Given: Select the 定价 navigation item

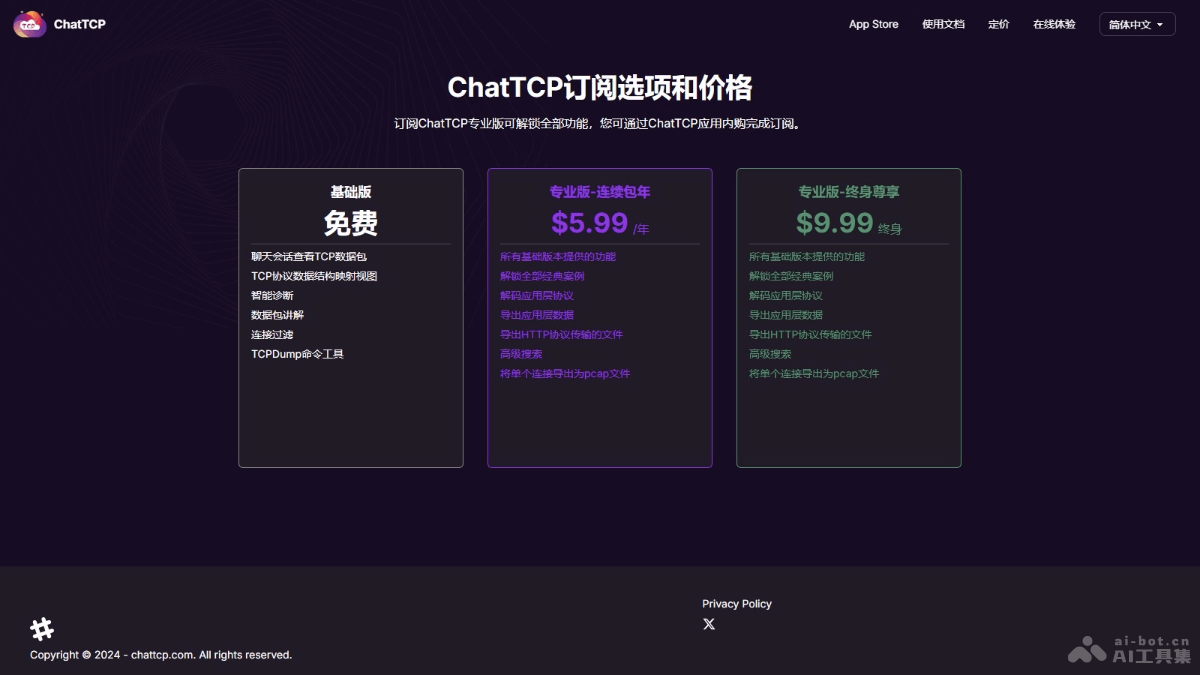Looking at the screenshot, I should point(998,24).
